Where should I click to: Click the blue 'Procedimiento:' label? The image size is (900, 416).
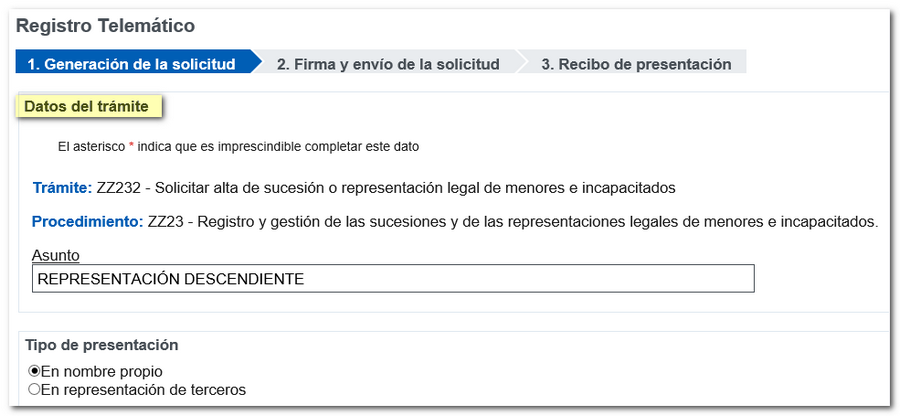[x=88, y=222]
